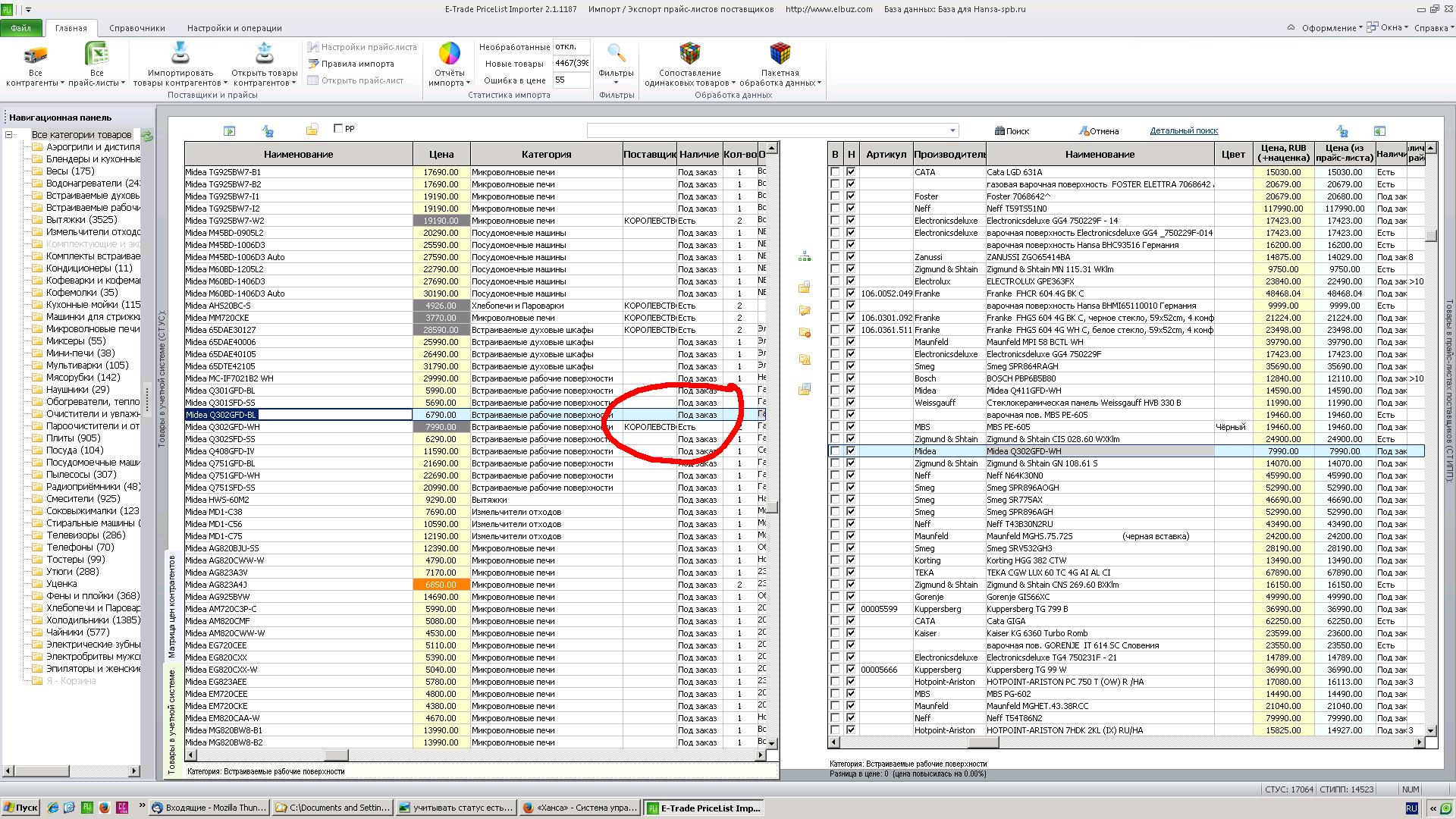Click folder-search icon between the tables
Viewport: 1456px width, 819px height.
805,360
